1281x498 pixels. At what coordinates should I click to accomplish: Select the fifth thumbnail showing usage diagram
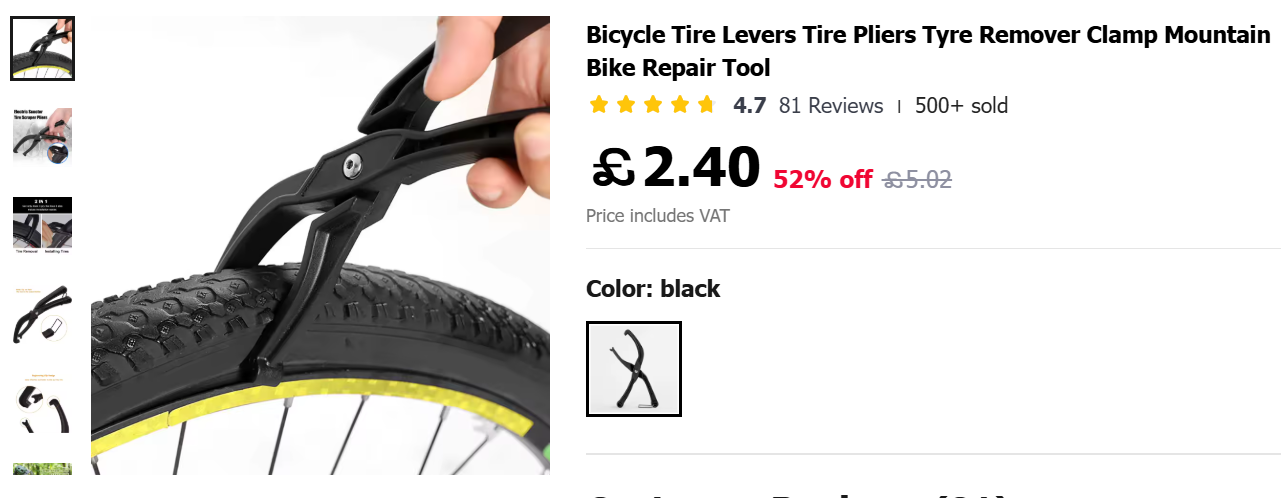point(42,403)
